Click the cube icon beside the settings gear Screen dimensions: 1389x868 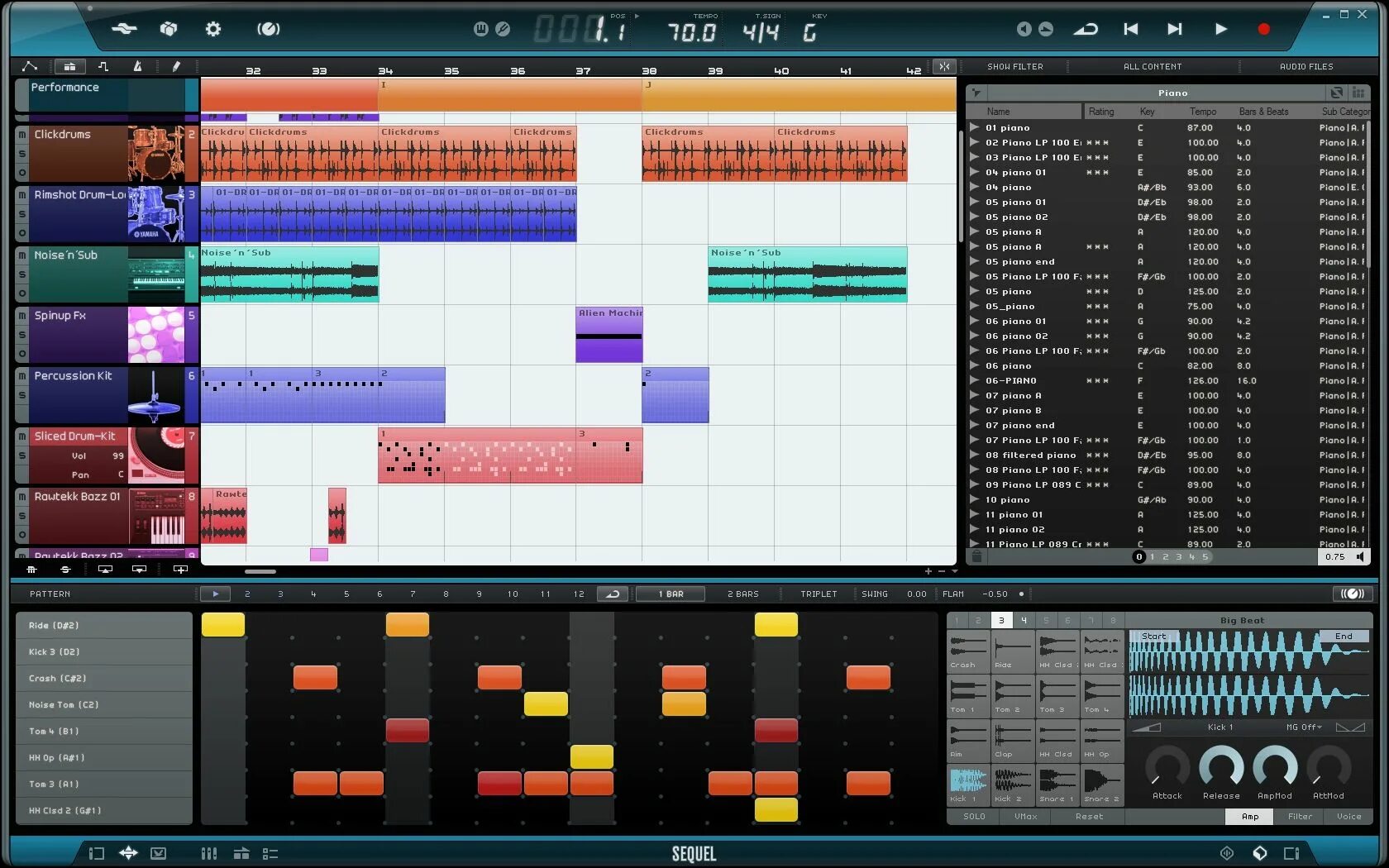pos(169,29)
